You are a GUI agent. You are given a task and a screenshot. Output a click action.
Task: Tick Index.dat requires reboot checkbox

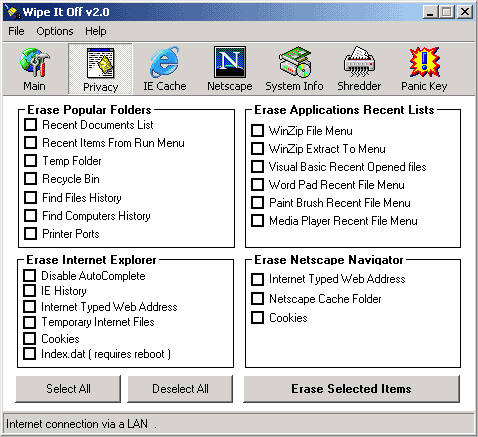tap(30, 354)
